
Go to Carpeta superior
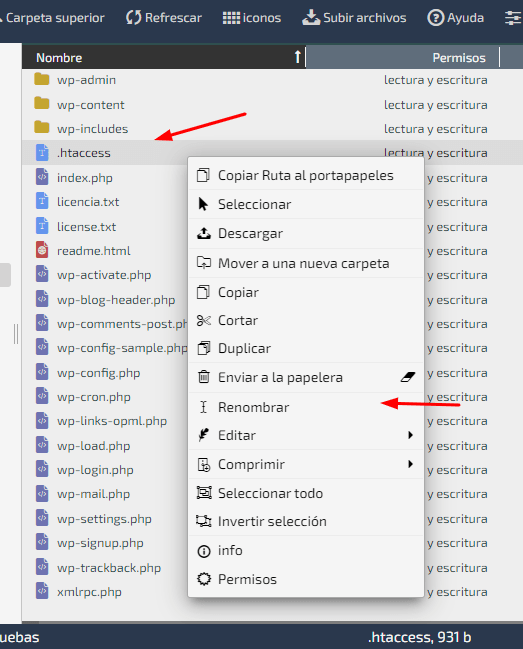[x=53, y=18]
